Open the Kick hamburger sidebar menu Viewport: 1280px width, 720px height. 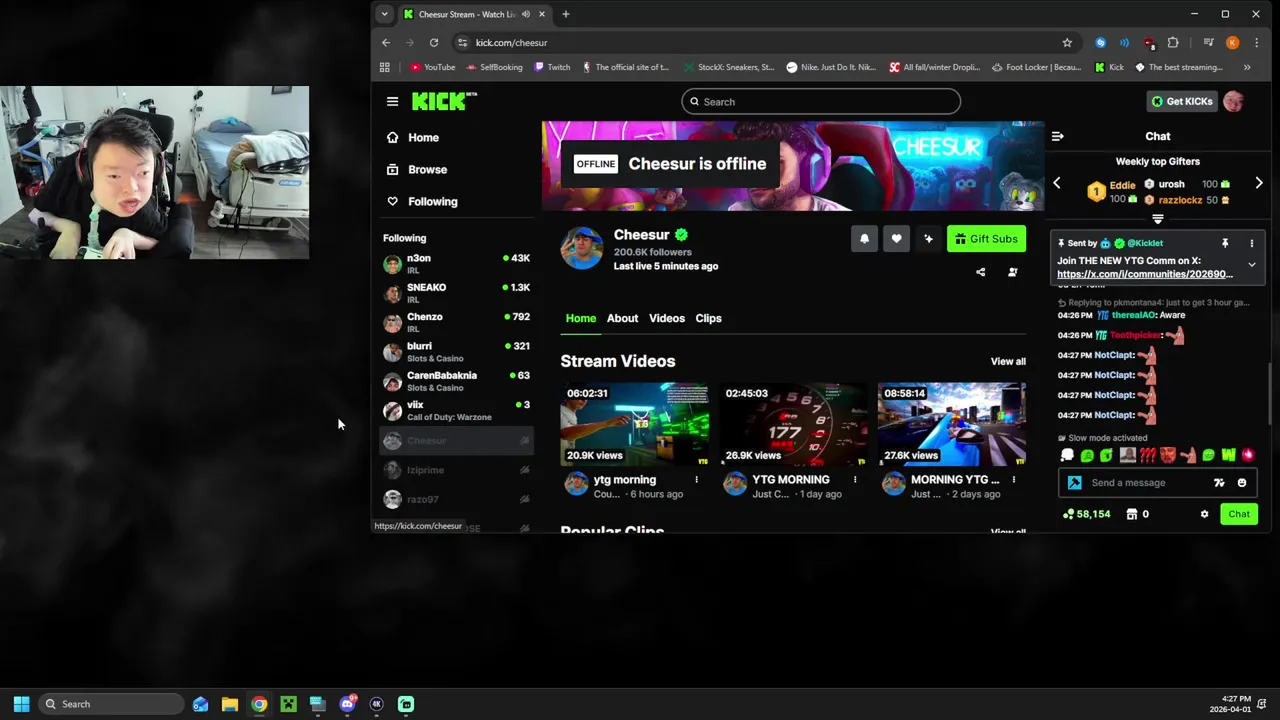pyautogui.click(x=392, y=101)
